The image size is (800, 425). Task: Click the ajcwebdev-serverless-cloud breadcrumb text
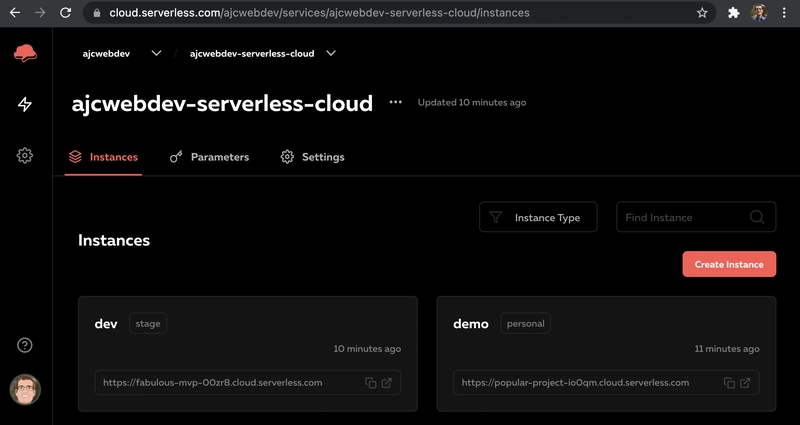click(252, 54)
